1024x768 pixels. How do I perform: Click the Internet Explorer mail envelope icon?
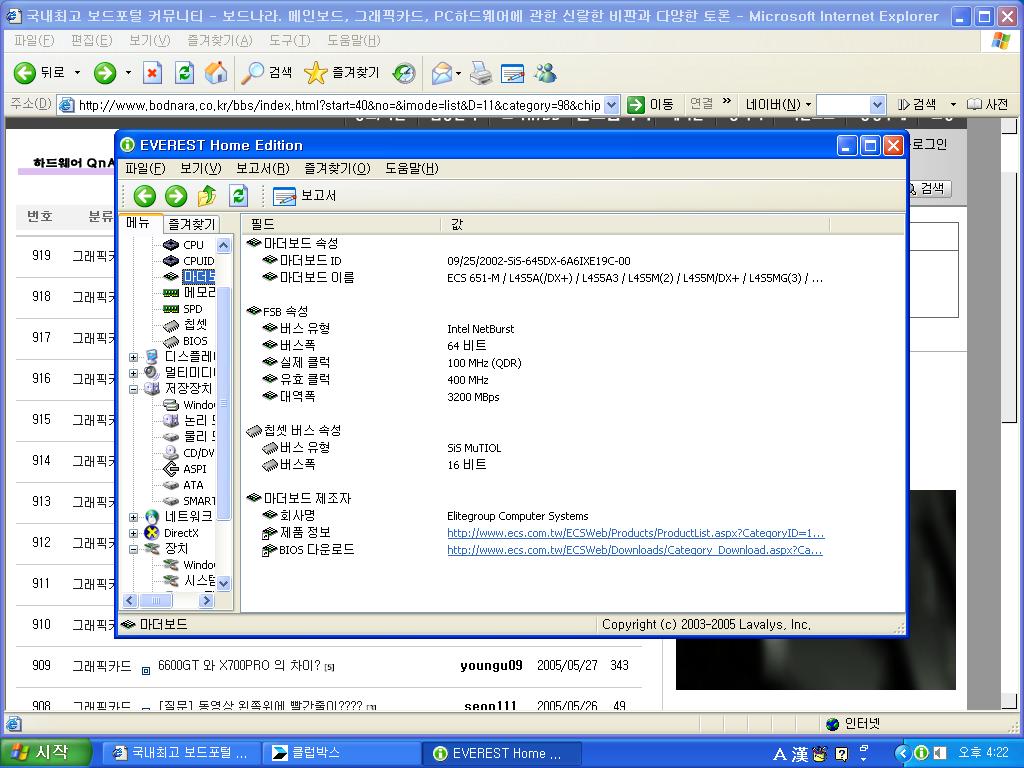tap(442, 72)
